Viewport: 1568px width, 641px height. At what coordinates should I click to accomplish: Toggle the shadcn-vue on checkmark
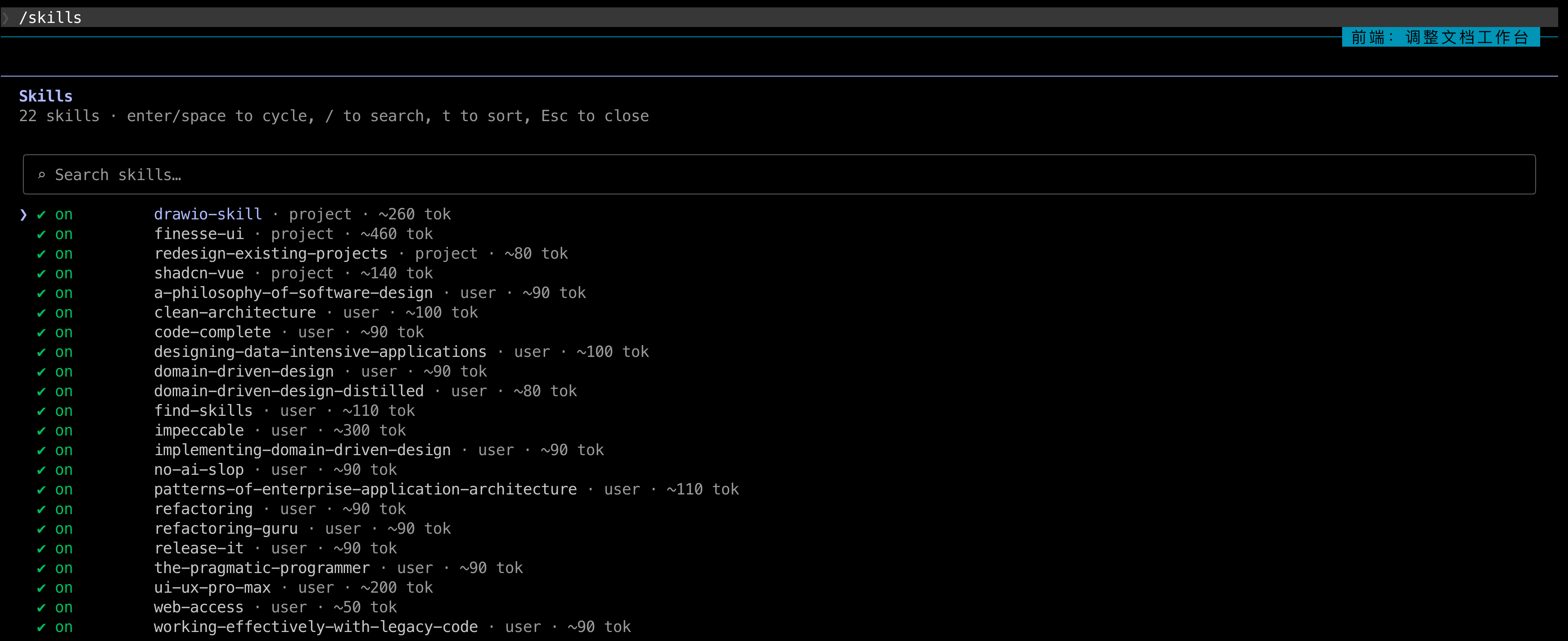[41, 273]
